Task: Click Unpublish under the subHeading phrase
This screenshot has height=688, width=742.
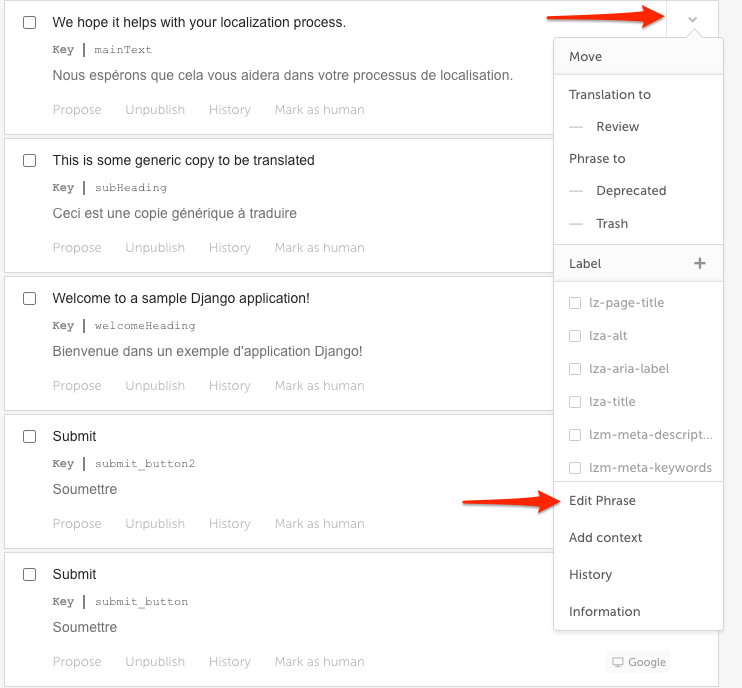Action: click(155, 248)
